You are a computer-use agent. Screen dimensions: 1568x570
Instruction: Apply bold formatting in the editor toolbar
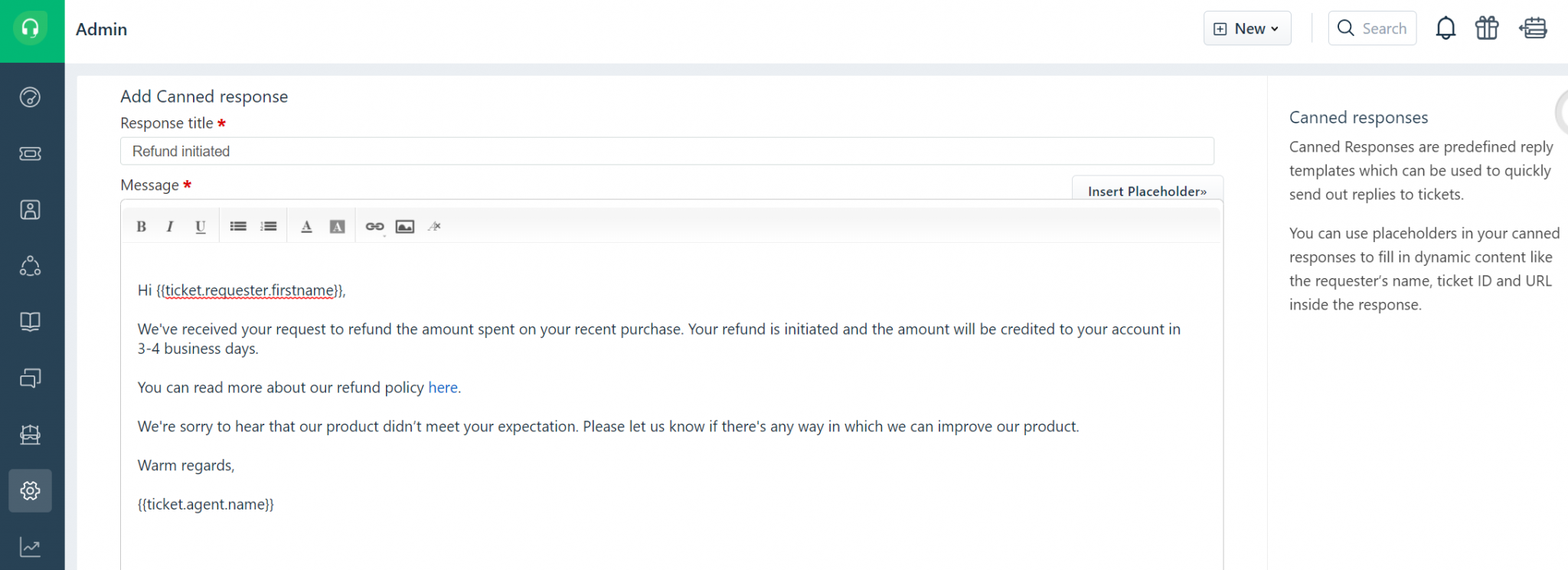pyautogui.click(x=141, y=226)
